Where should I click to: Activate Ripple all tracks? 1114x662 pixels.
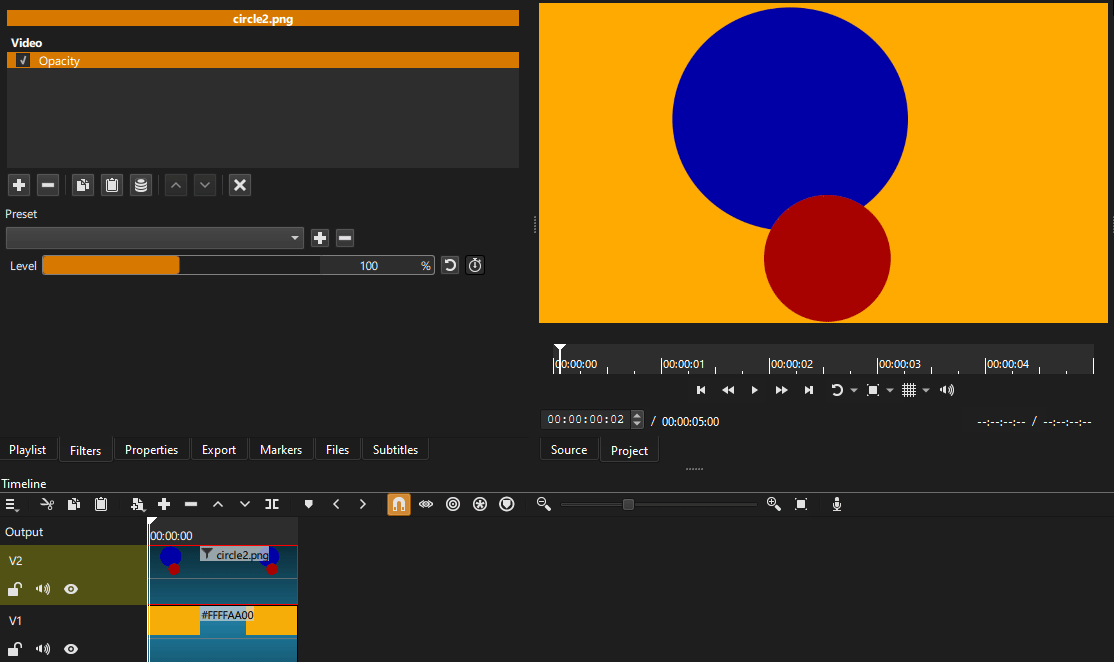point(480,504)
